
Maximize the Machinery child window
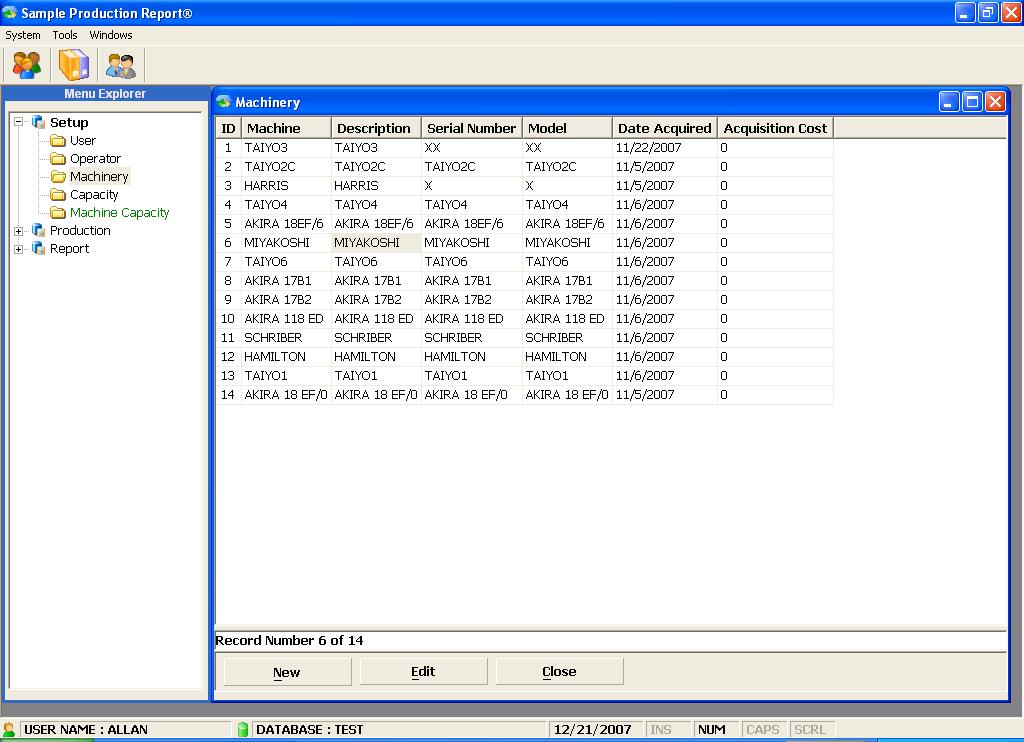[x=972, y=102]
